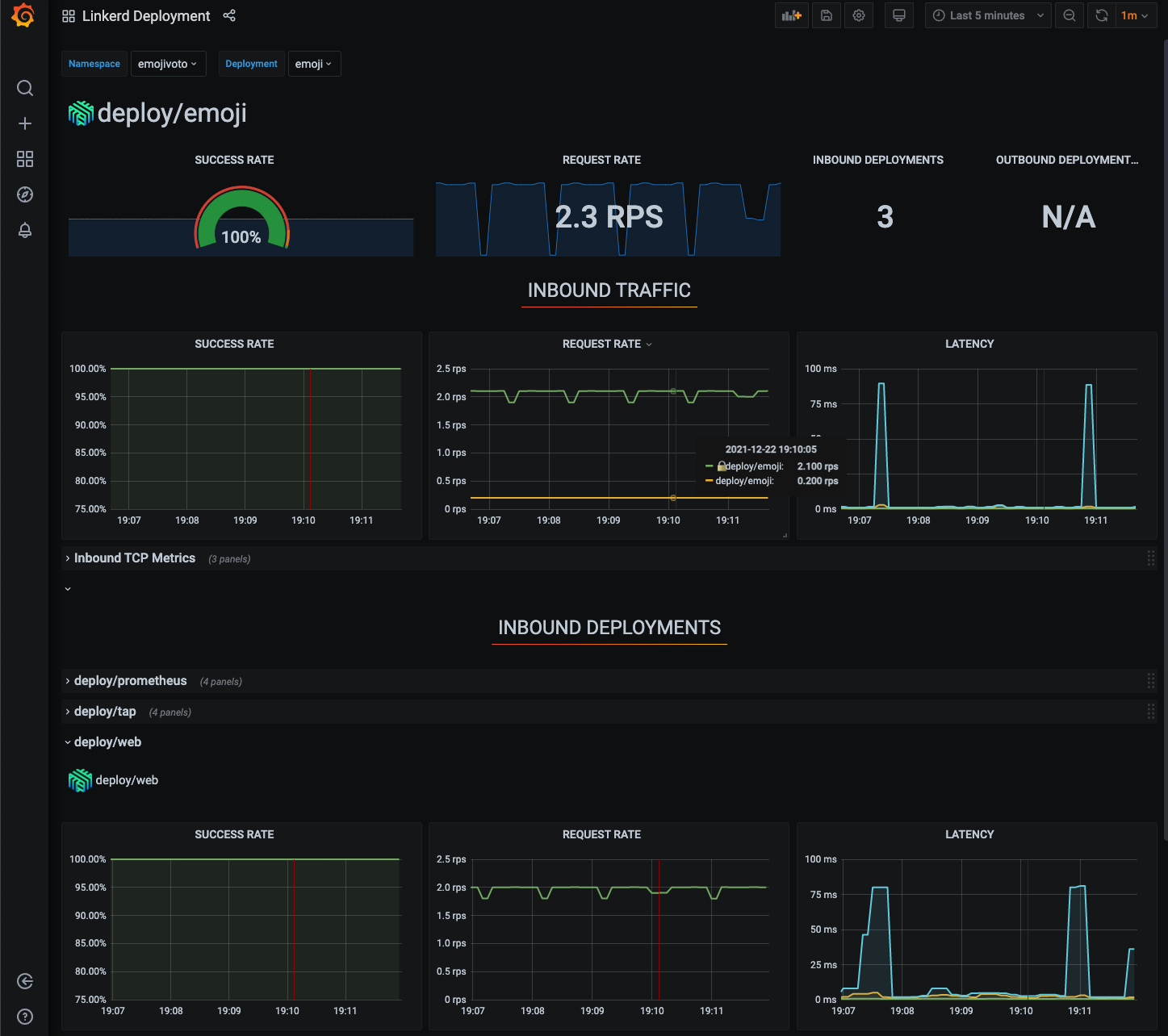Open the dashboard settings gear
The image size is (1168, 1036).
tap(859, 15)
